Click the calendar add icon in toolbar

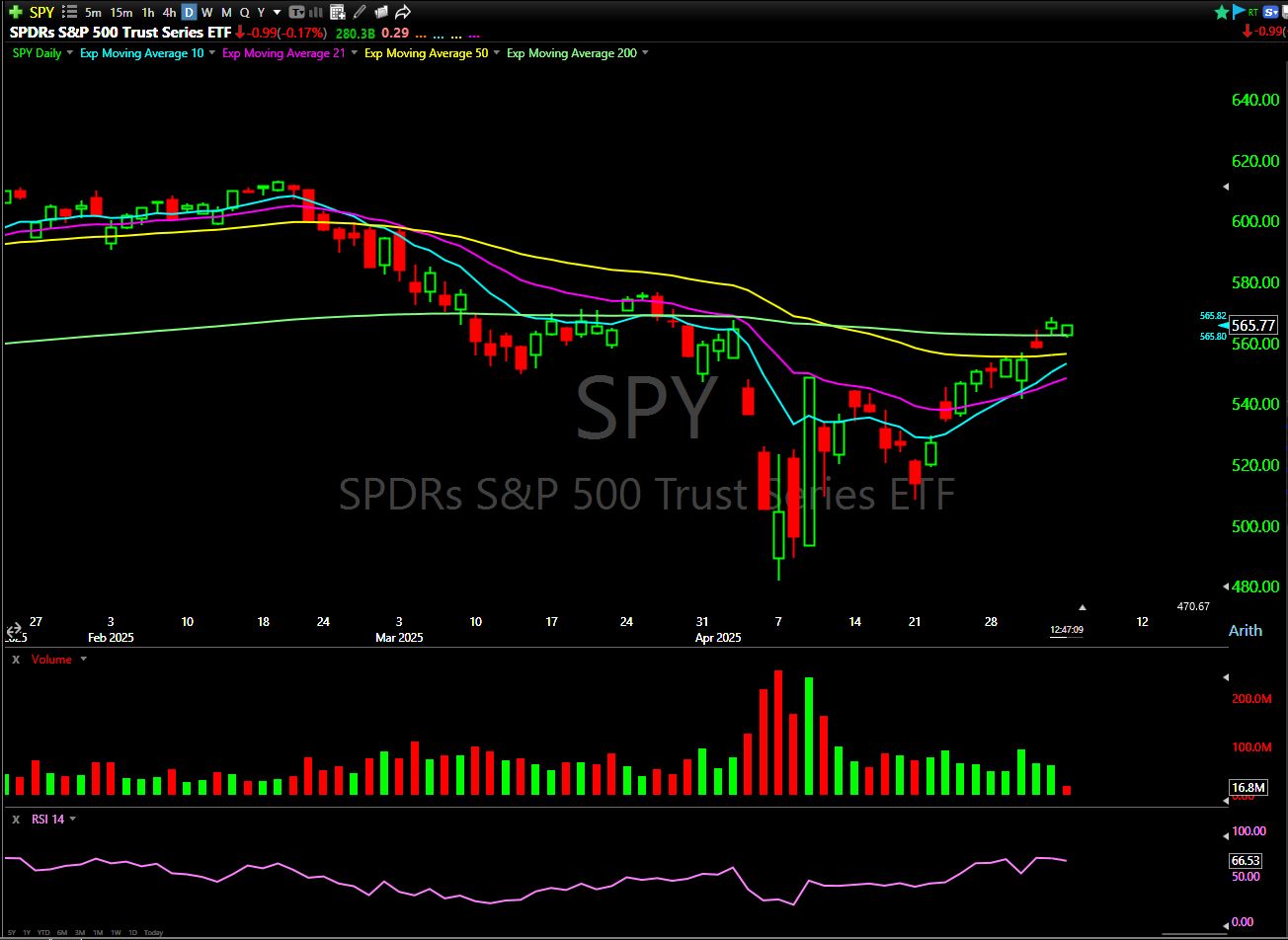[x=338, y=12]
